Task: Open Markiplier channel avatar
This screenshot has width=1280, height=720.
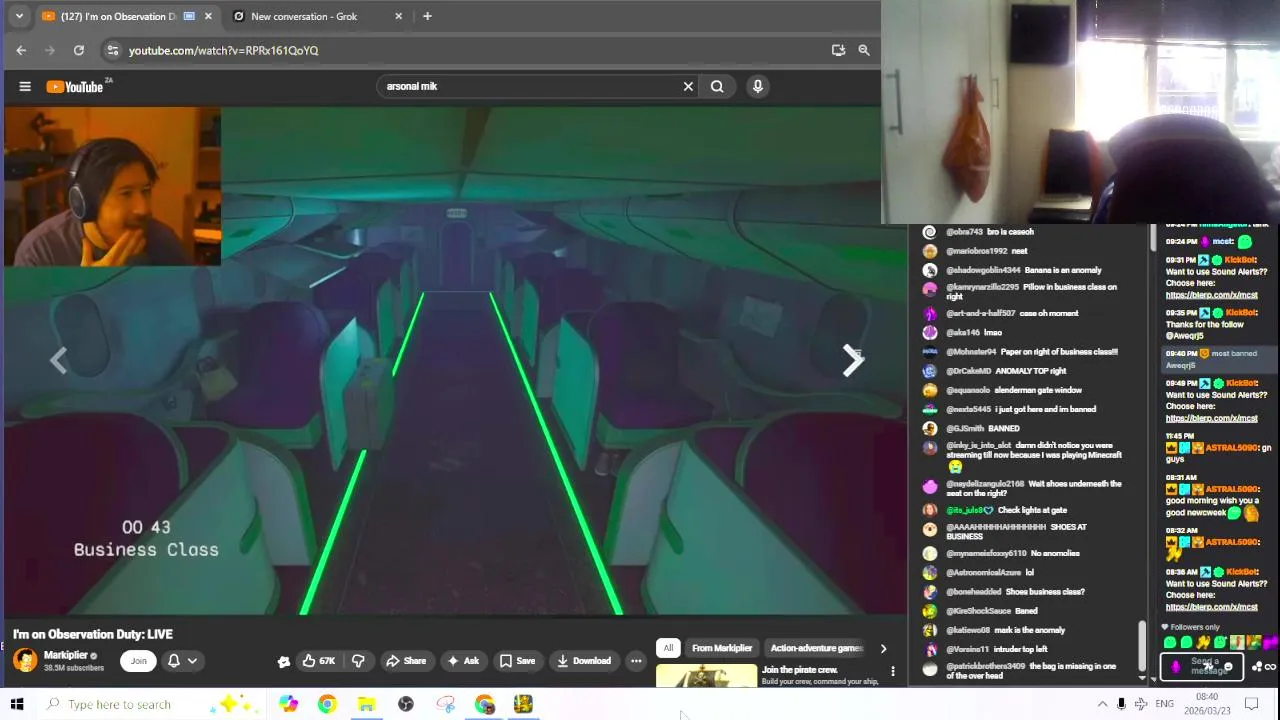Action: click(25, 660)
